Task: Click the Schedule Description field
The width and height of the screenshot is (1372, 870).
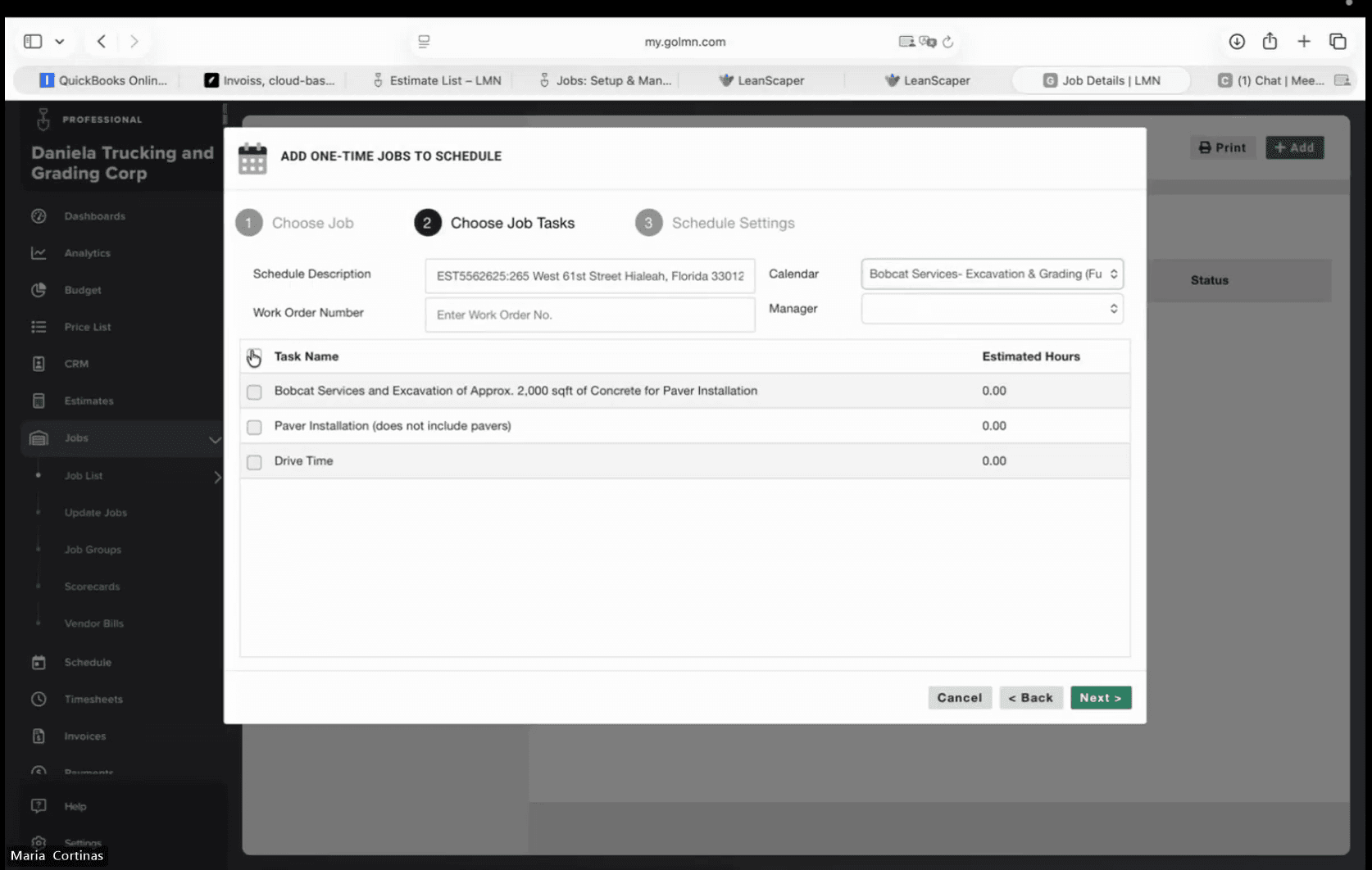Action: [590, 276]
